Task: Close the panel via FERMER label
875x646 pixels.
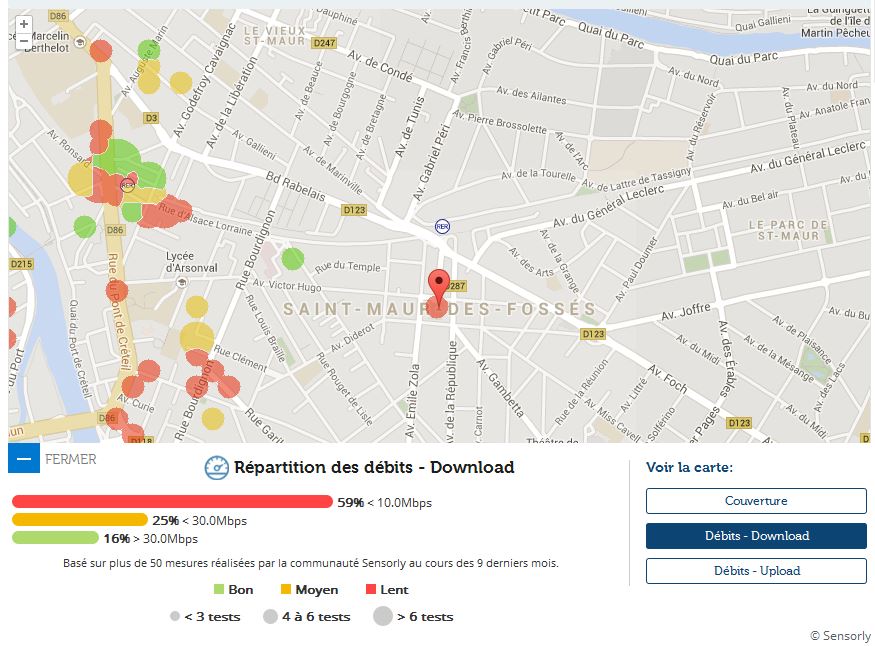Action: tap(71, 460)
